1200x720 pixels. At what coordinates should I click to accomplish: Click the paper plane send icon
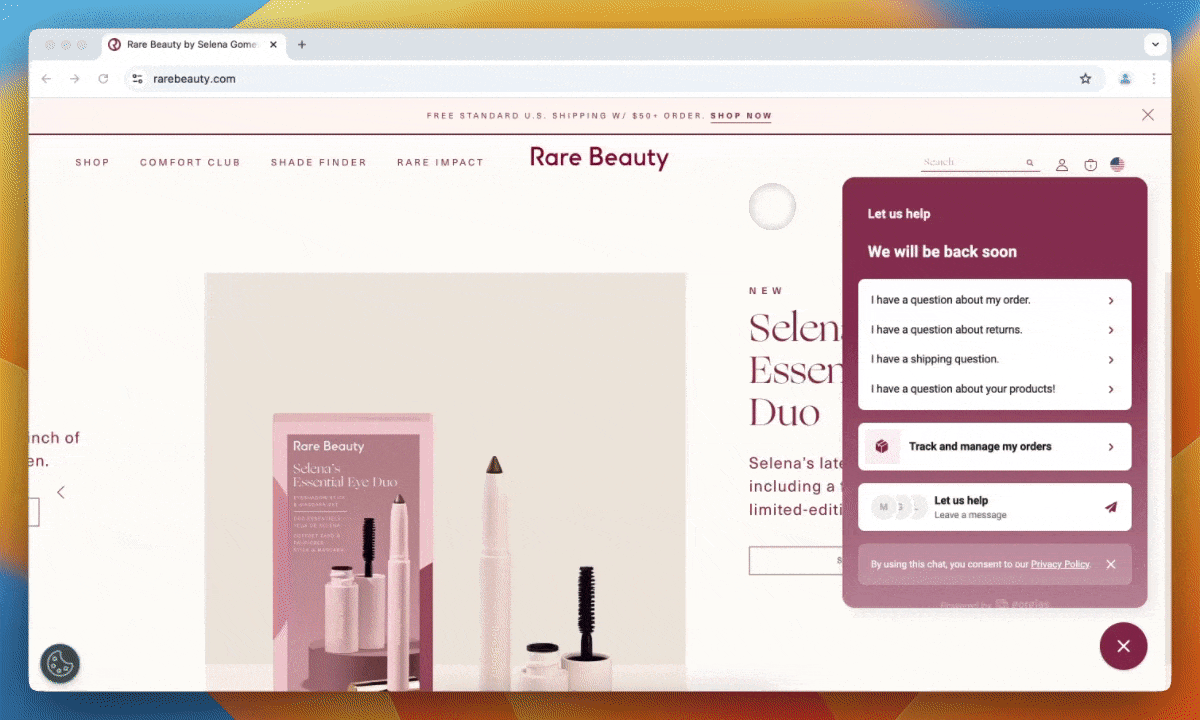coord(1110,507)
